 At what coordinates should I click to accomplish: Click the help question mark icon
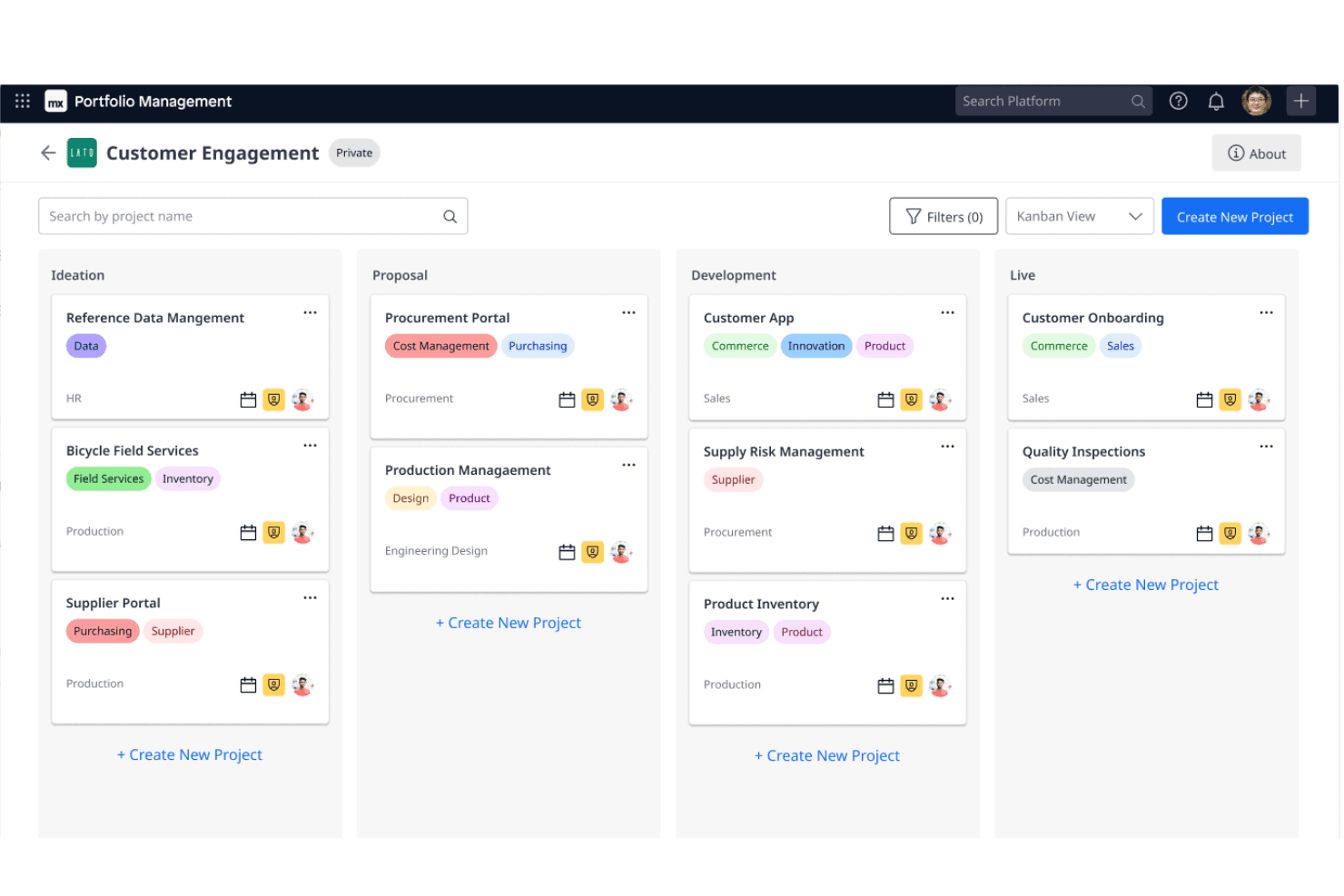point(1178,101)
